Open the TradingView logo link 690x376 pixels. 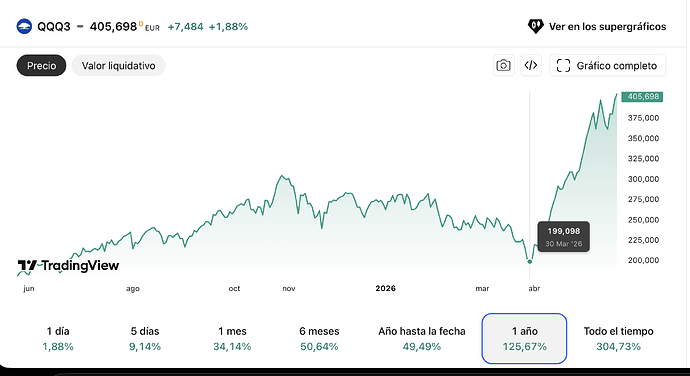pos(68,265)
